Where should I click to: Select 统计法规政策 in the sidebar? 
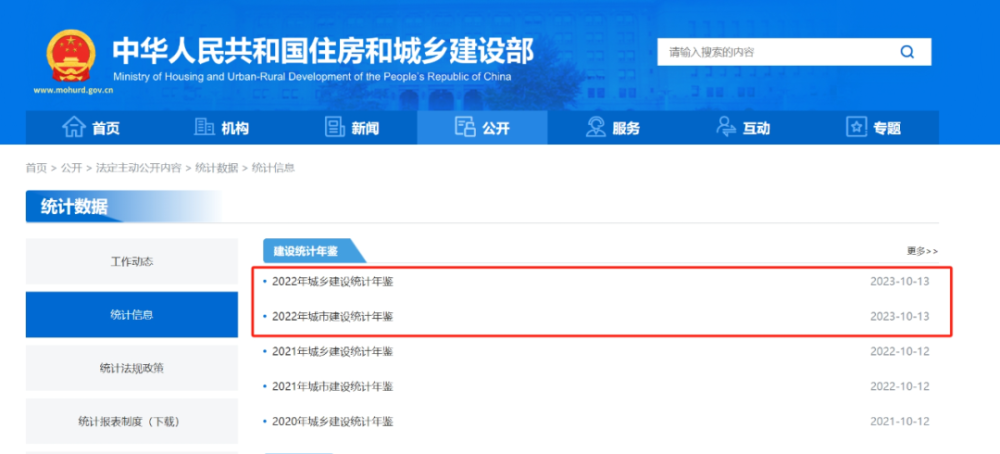[x=132, y=368]
